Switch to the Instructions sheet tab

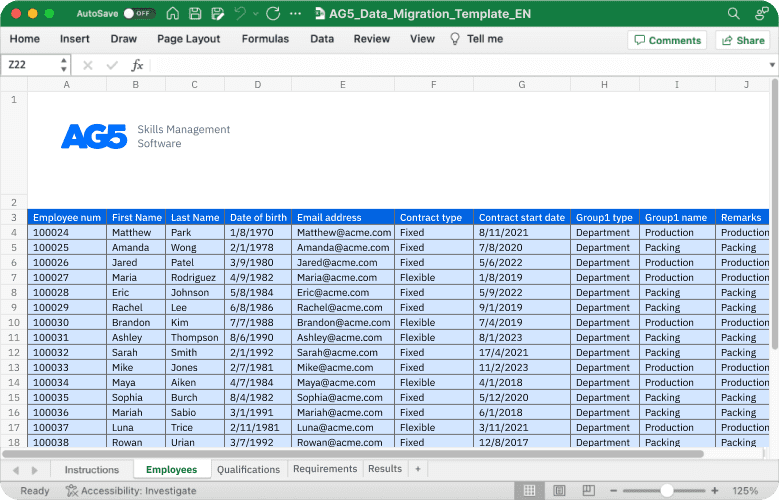92,470
